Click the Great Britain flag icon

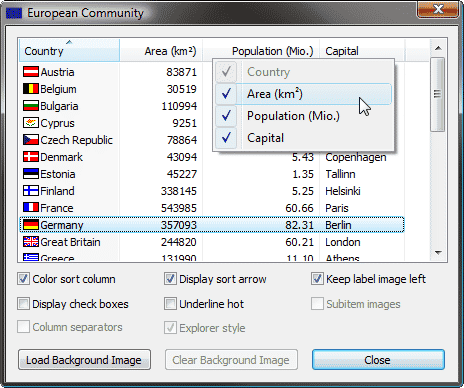pyautogui.click(x=31, y=242)
